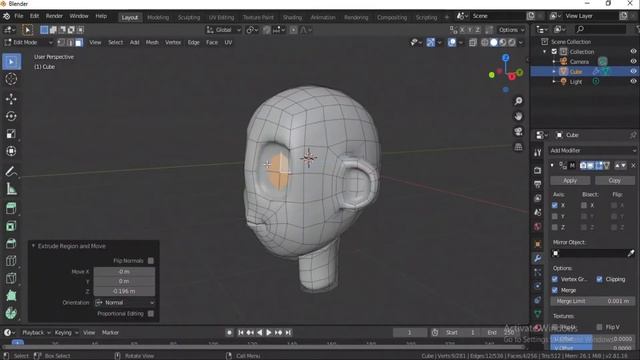Open the File menu
The height and width of the screenshot is (360, 640).
19,16
